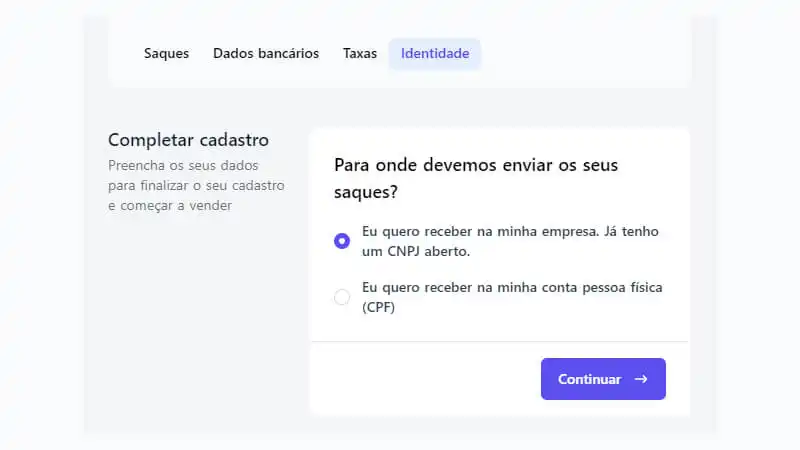Select the pessoa física CPF radio button
800x450 pixels.
click(x=342, y=297)
